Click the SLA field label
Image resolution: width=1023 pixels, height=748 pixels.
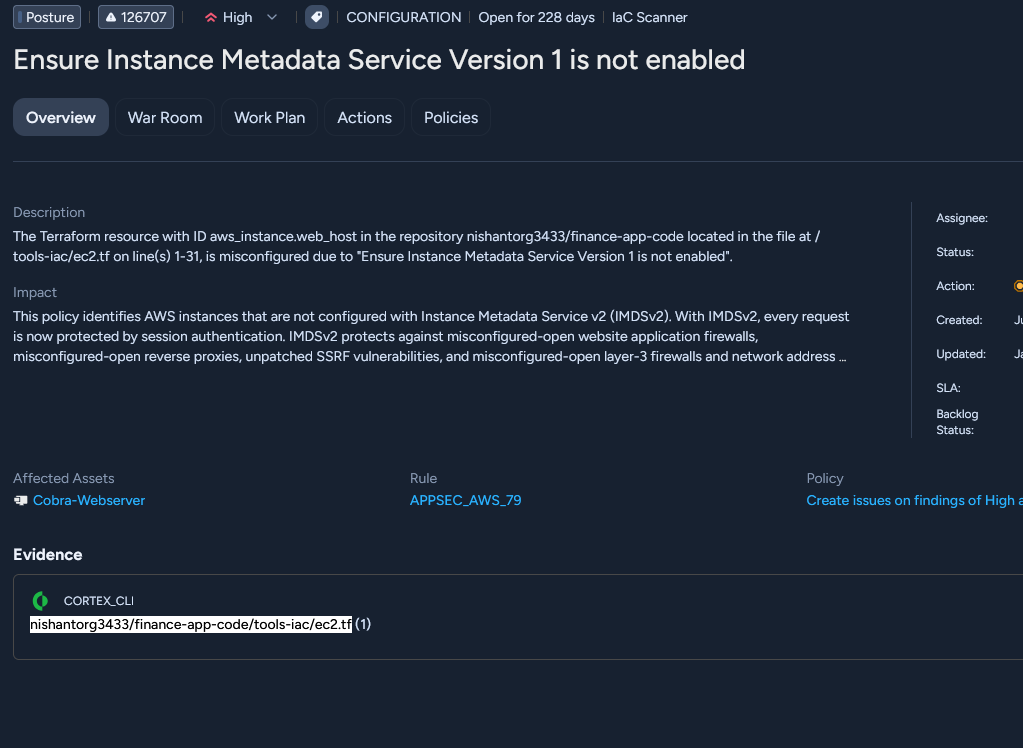948,388
